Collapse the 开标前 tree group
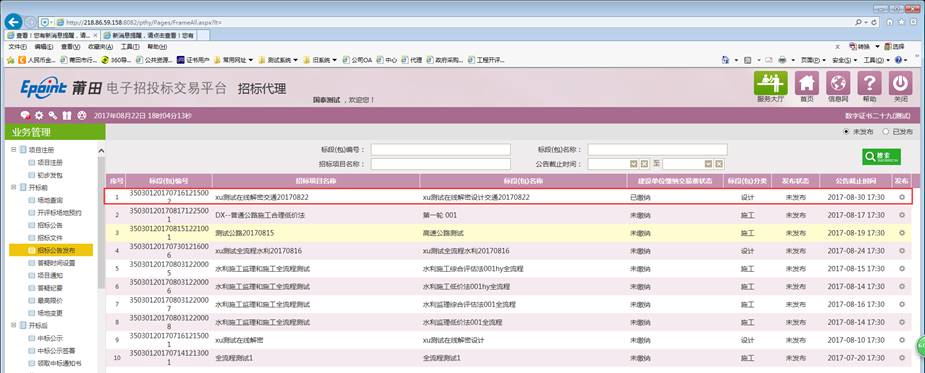The width and height of the screenshot is (925, 373). pos(14,187)
